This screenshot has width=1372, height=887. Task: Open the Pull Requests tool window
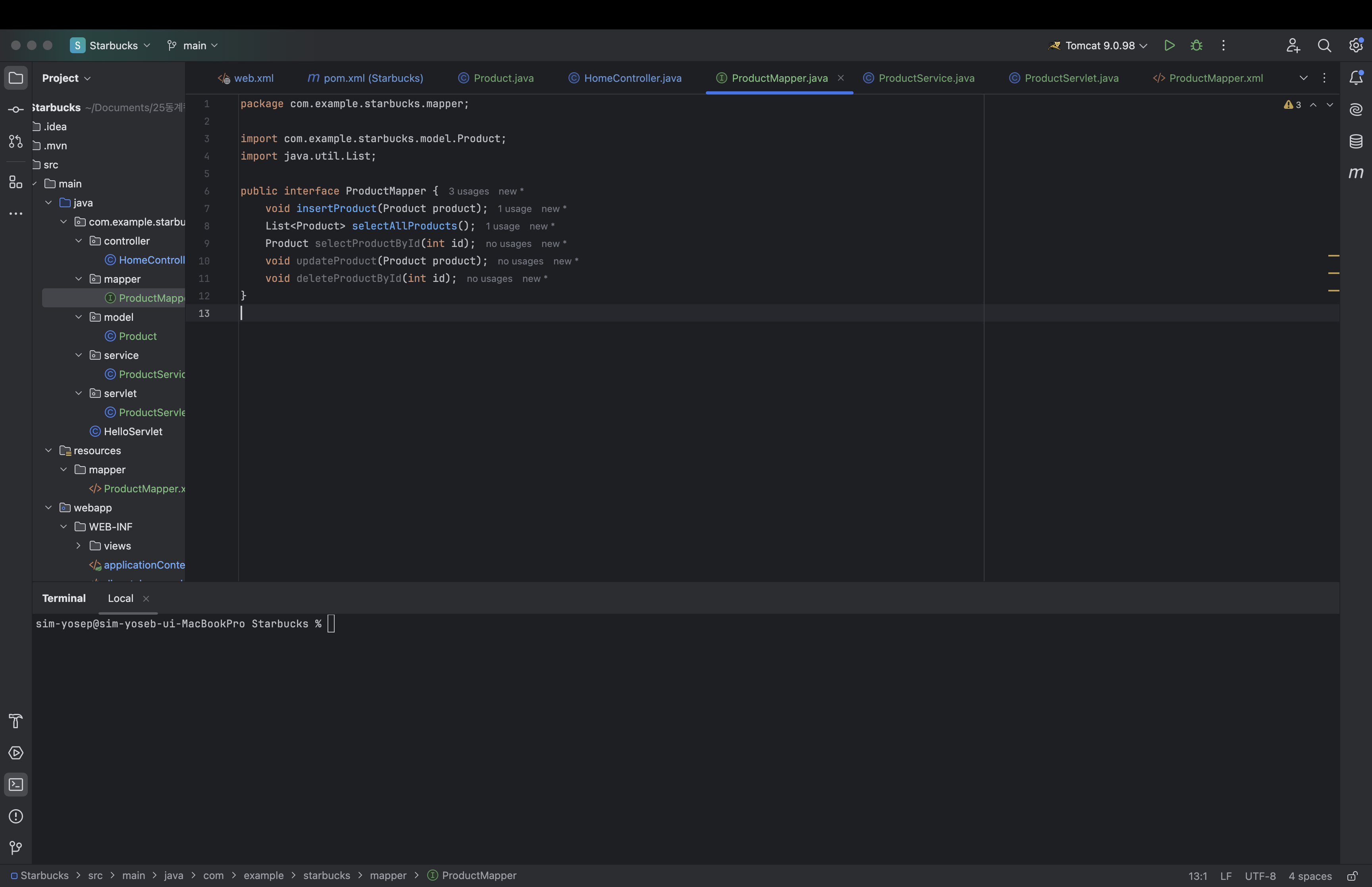[15, 141]
